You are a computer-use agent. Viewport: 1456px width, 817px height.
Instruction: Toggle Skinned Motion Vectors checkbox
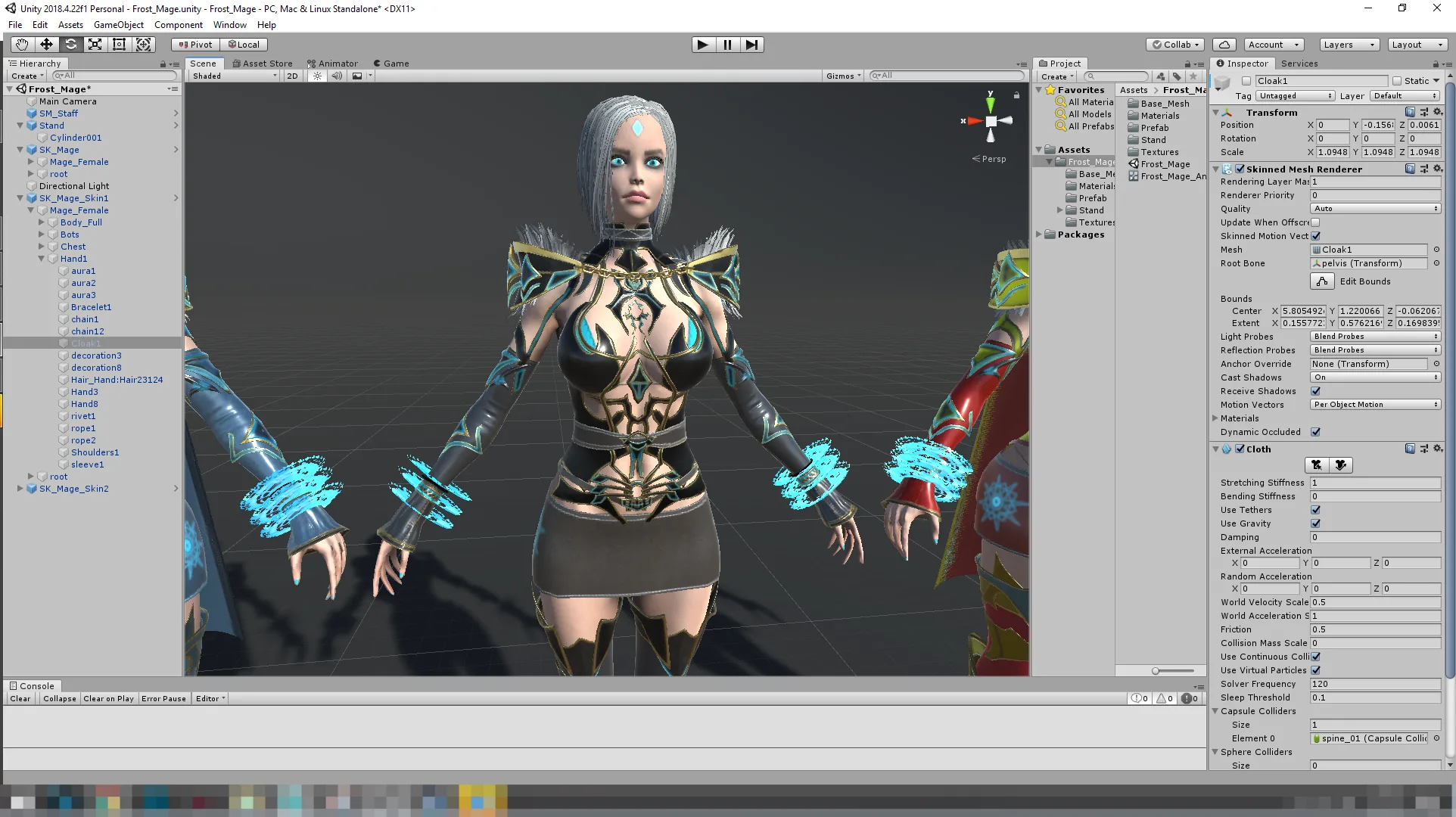tap(1317, 235)
